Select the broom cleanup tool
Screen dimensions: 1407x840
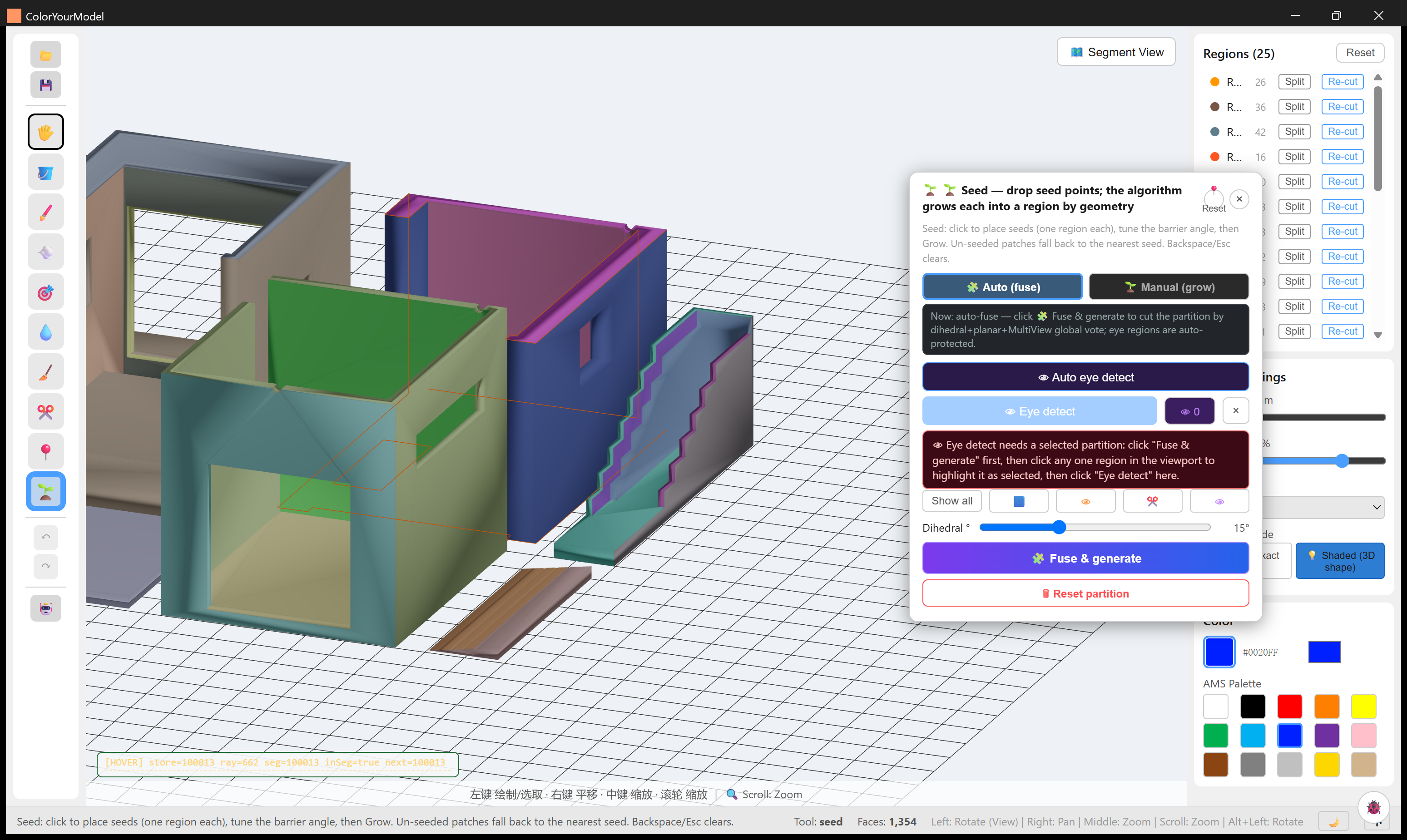[46, 372]
